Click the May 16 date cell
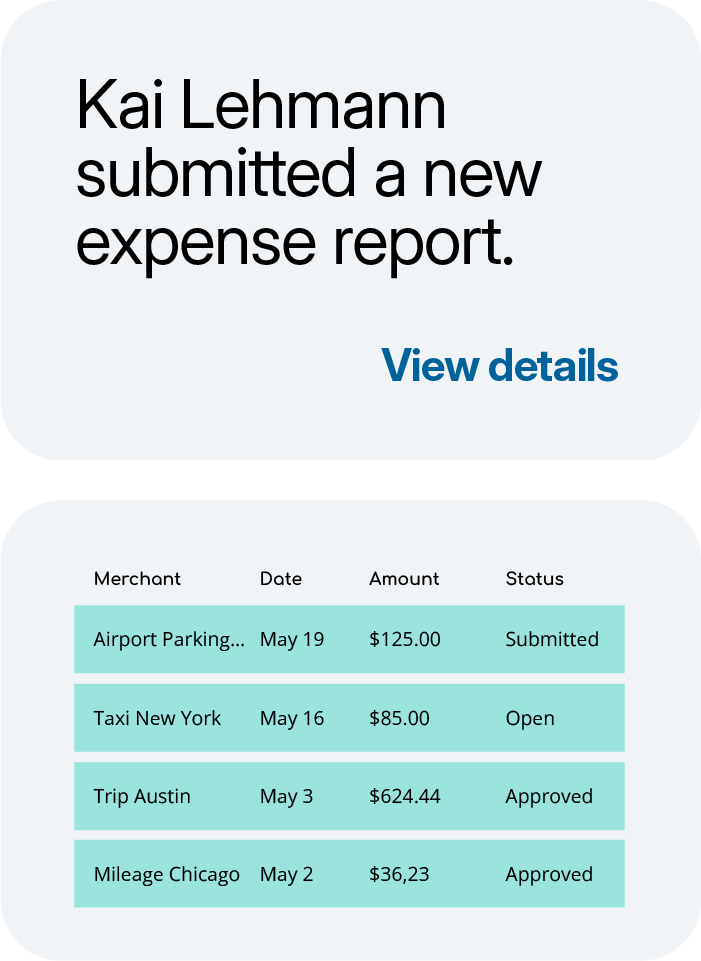 coord(292,718)
